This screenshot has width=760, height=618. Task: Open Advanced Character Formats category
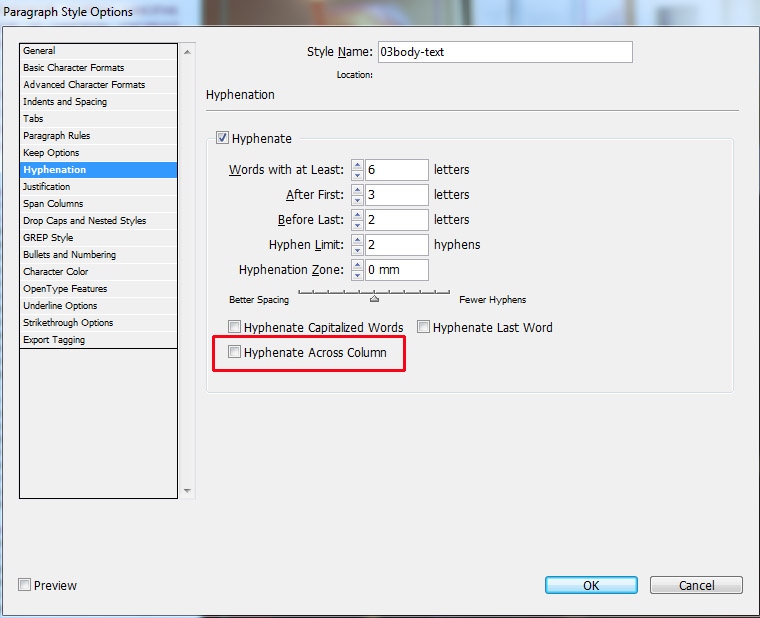point(98,85)
